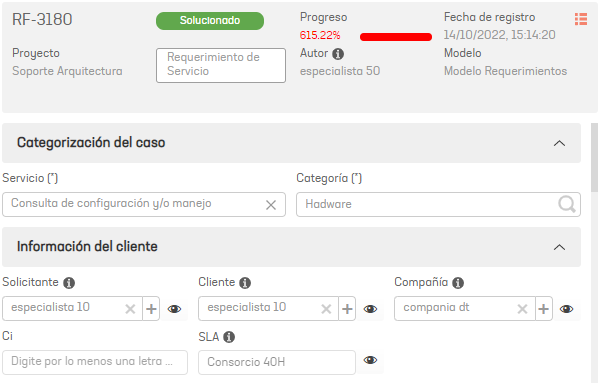
Task: Click the Compañía info icon
Action: [458, 283]
